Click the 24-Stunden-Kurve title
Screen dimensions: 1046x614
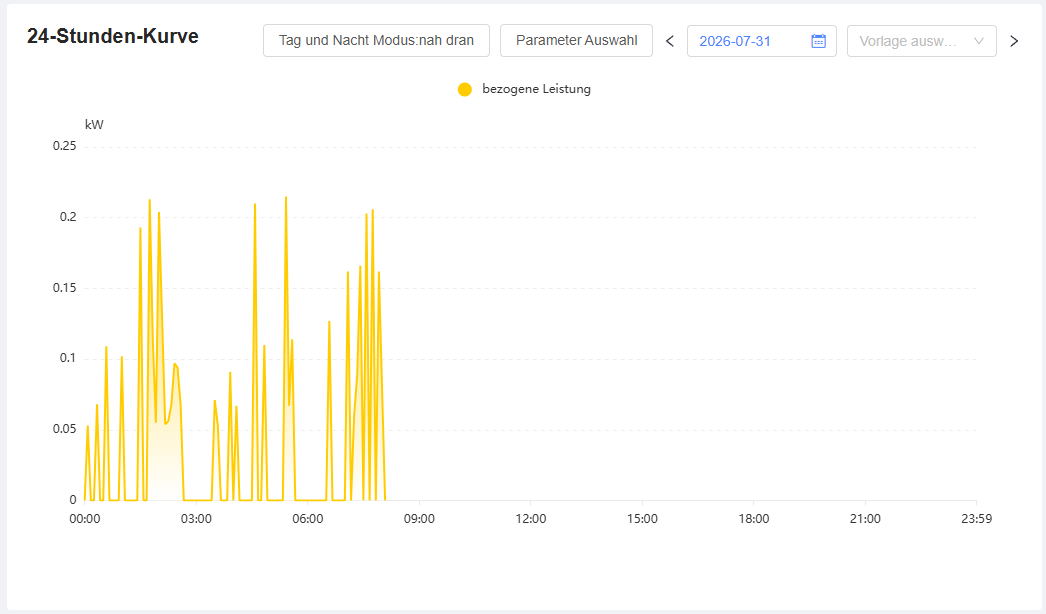113,36
